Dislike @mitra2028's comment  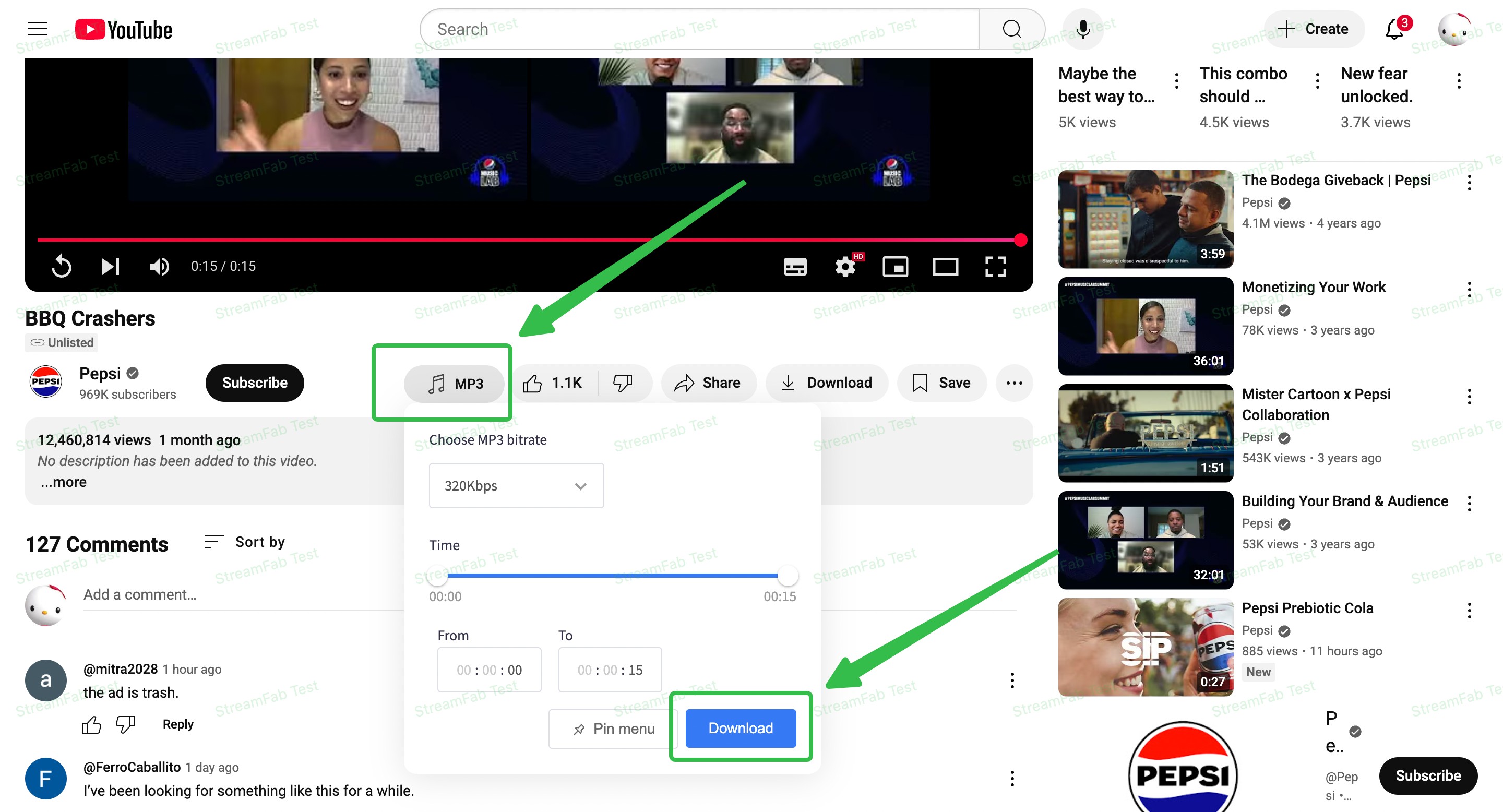pos(125,724)
